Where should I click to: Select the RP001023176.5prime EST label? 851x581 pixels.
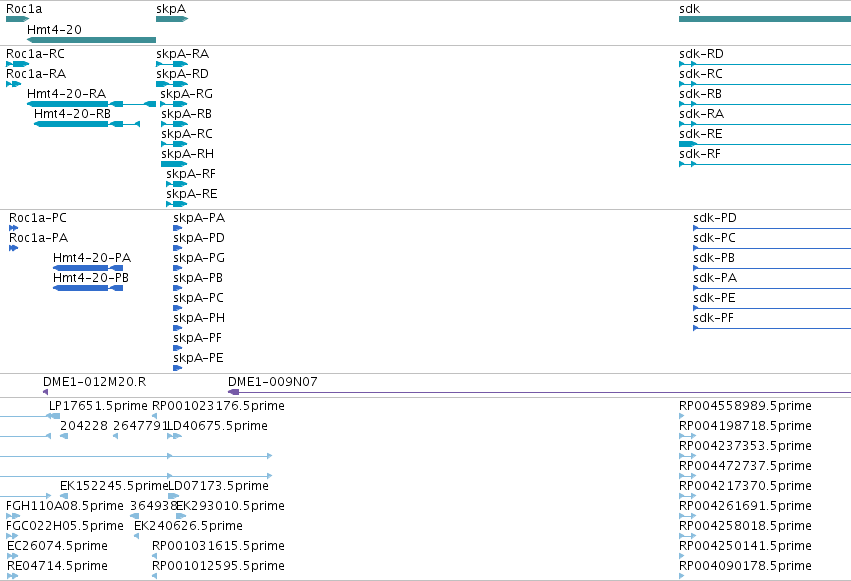[218, 406]
